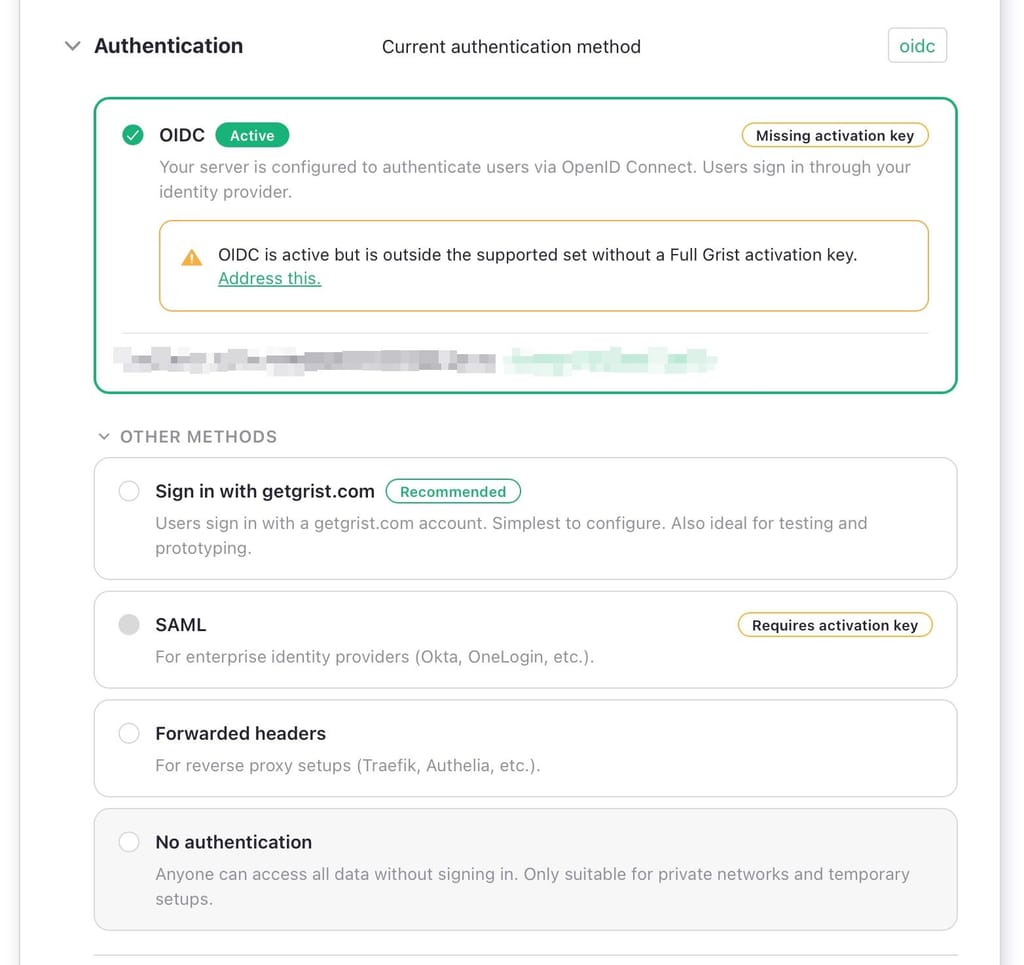The image size is (1024, 965).
Task: Click the green Active status pill
Action: pos(252,135)
